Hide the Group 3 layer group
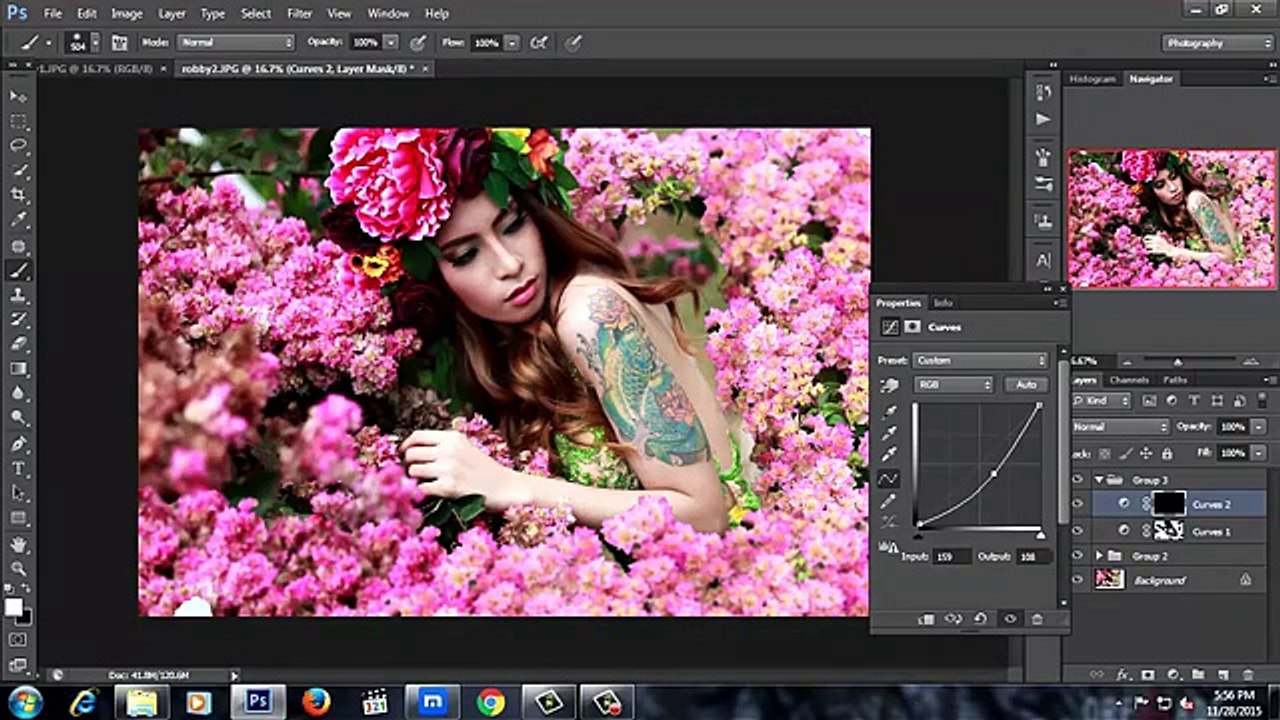The image size is (1280, 720). coord(1077,480)
